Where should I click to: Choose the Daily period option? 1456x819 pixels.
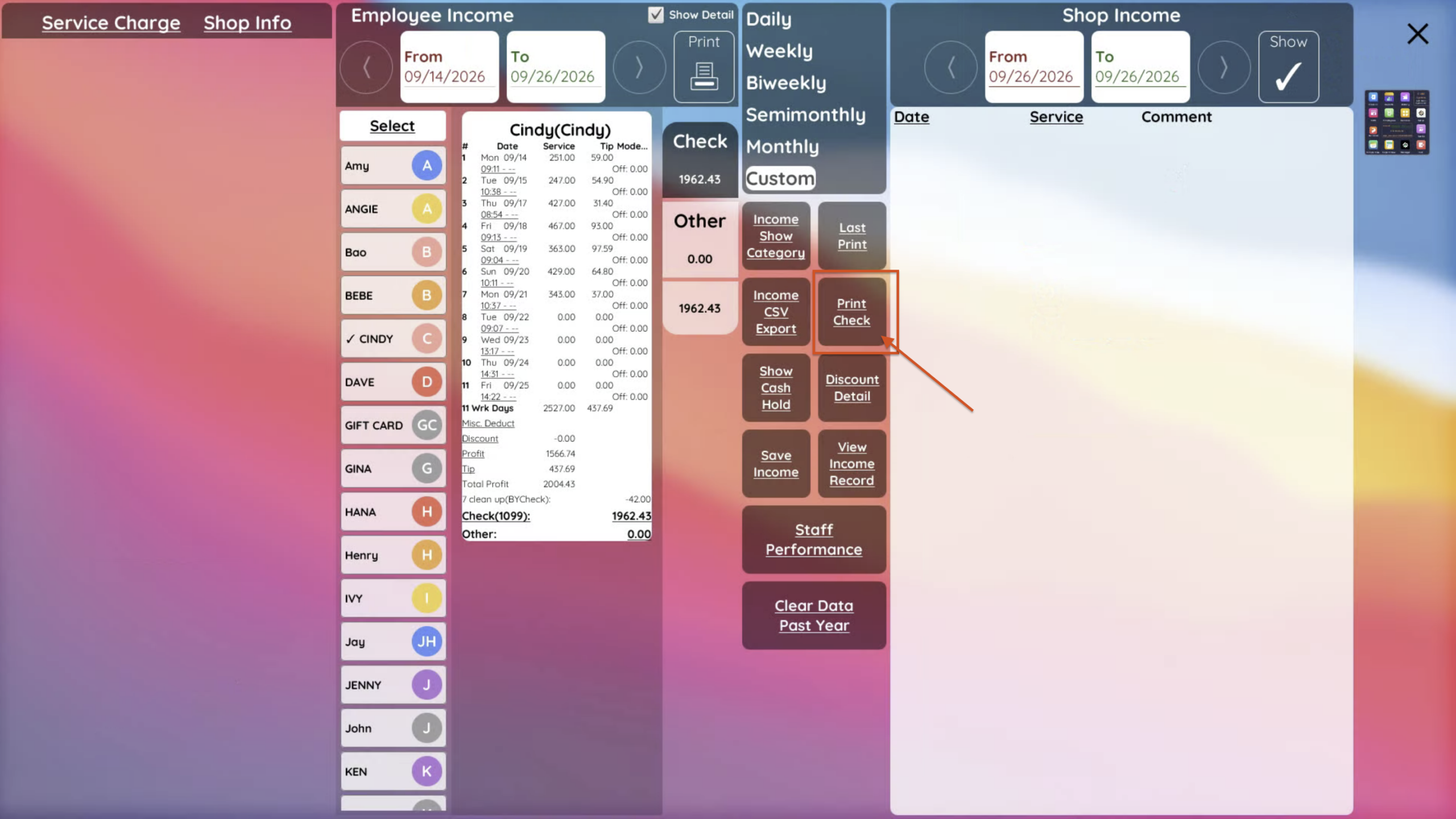pos(768,19)
